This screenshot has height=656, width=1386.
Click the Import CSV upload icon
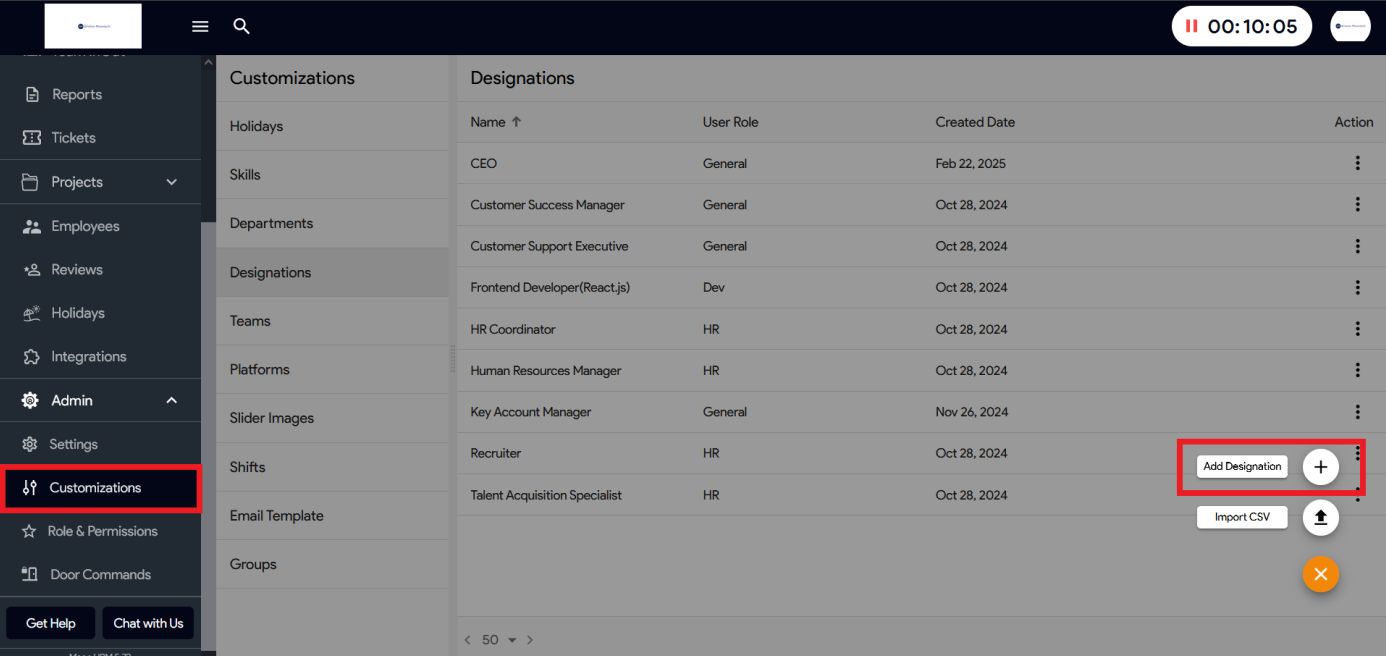point(1320,517)
